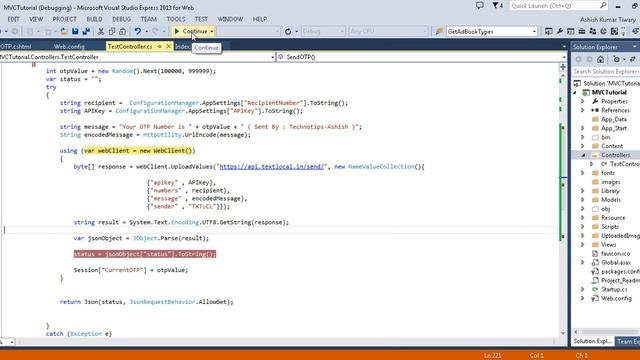
Task: Collapse the Controllers folder
Action: [x=583, y=155]
